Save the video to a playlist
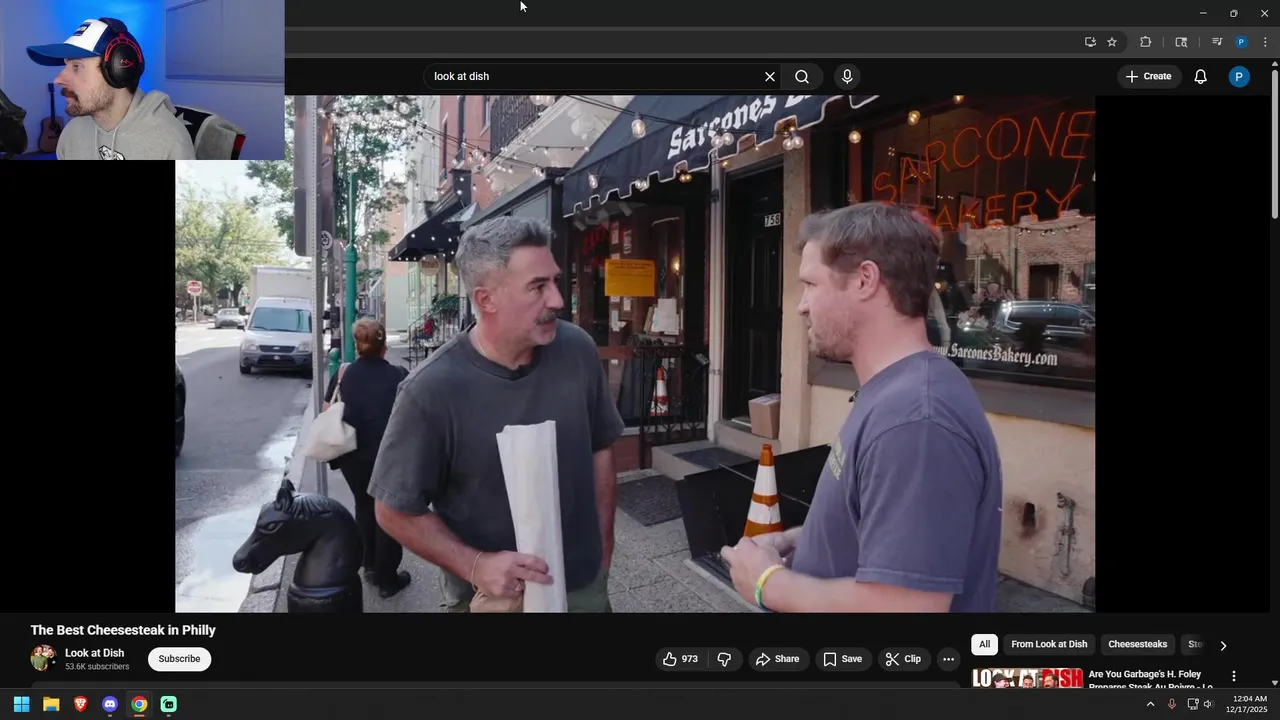 click(x=842, y=659)
